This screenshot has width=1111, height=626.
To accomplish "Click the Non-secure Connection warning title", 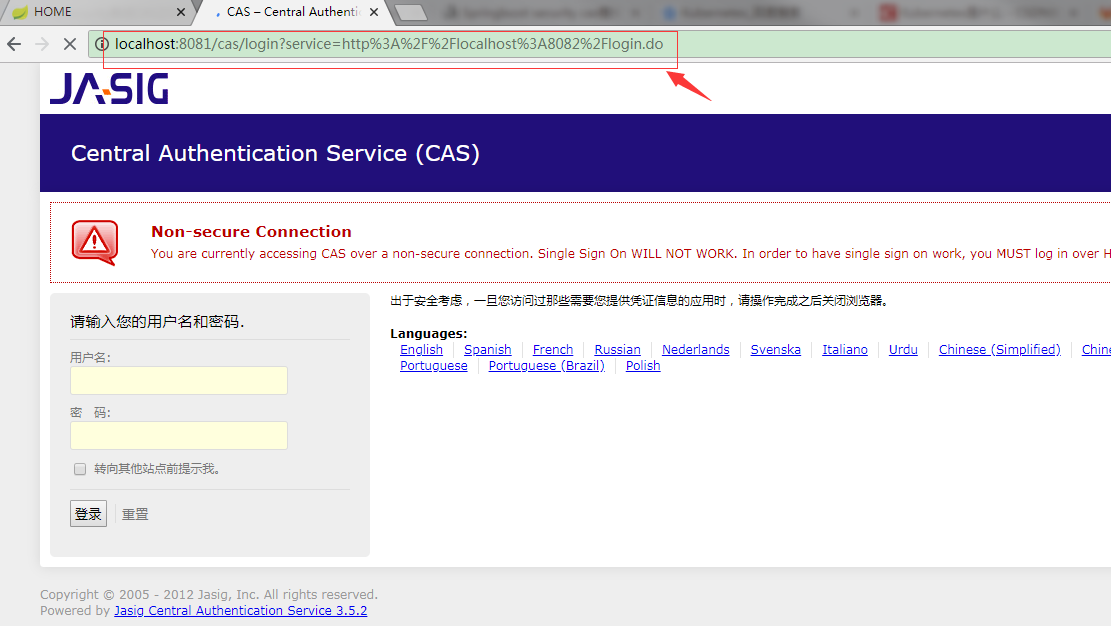I will (x=252, y=232).
